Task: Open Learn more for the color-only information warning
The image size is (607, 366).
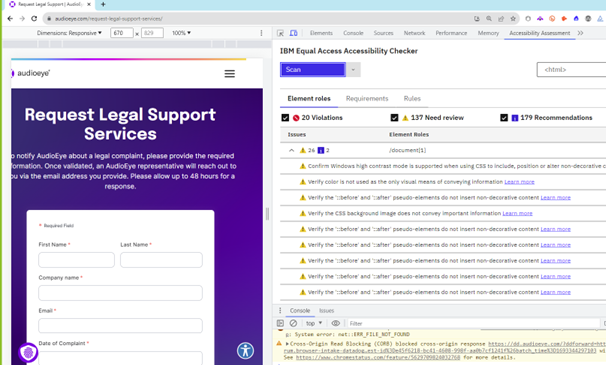Action: (x=519, y=182)
